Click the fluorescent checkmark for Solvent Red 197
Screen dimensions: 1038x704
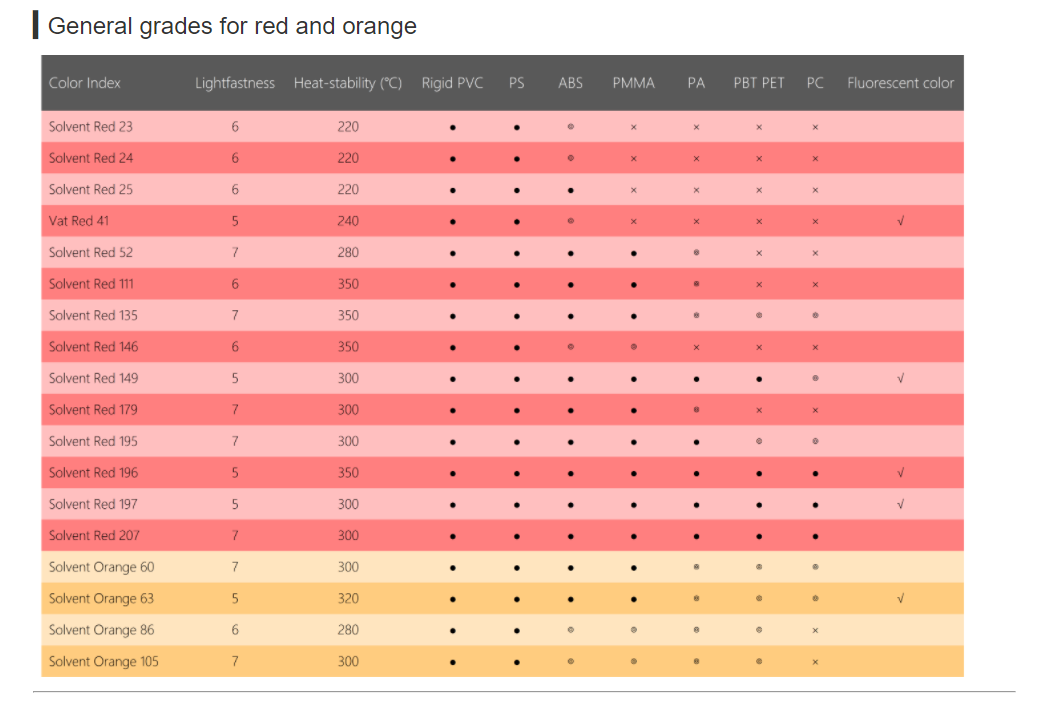tap(900, 504)
